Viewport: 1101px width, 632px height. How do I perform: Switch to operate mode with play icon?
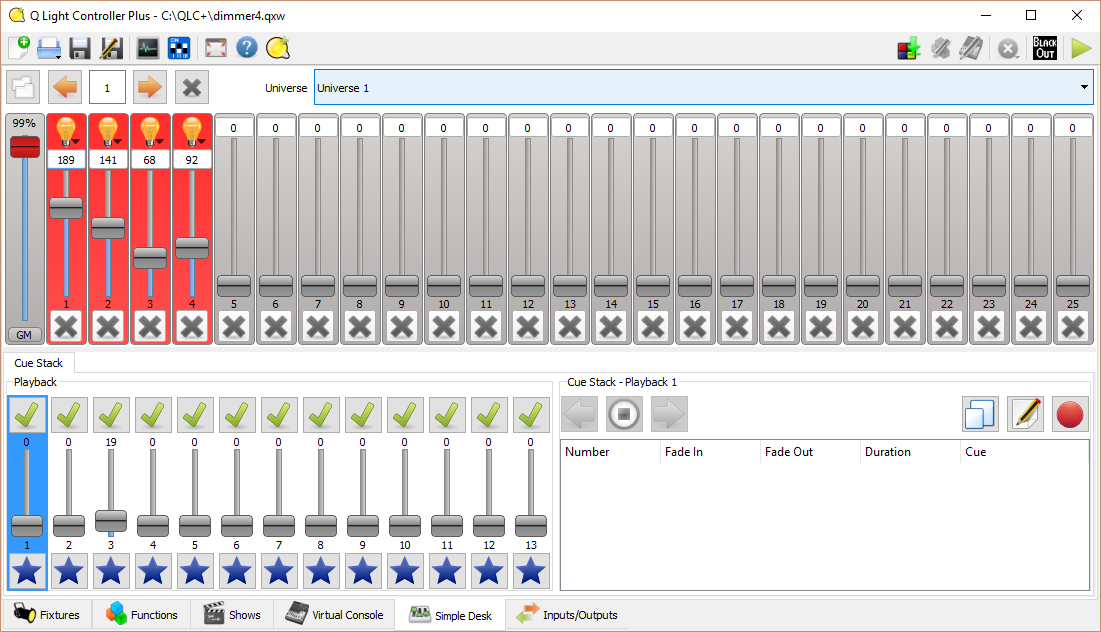click(1081, 48)
